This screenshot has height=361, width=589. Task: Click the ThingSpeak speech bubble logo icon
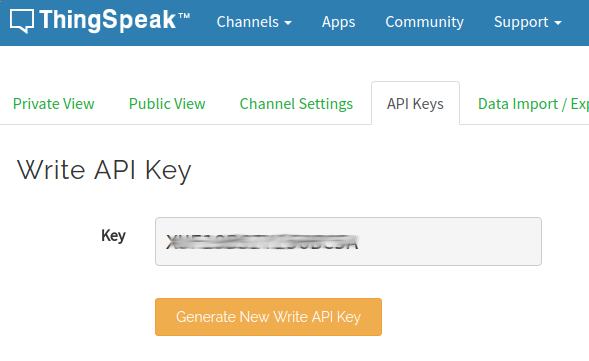click(22, 21)
